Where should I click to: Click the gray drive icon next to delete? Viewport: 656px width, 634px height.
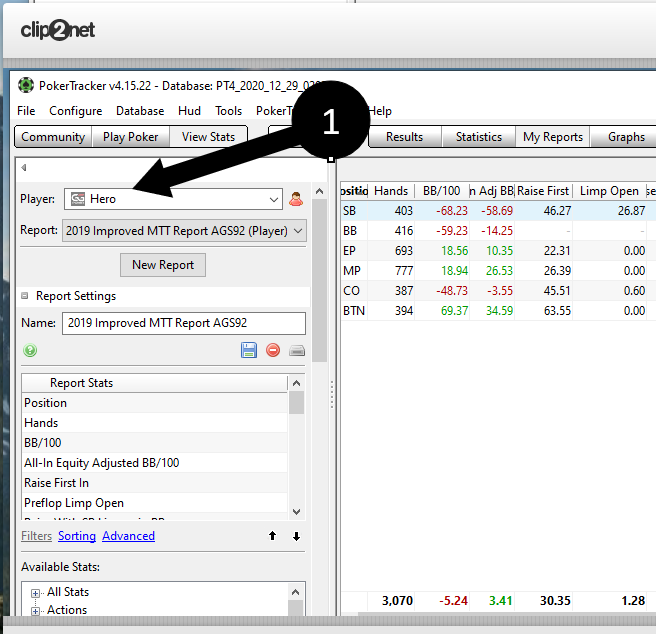click(x=297, y=350)
